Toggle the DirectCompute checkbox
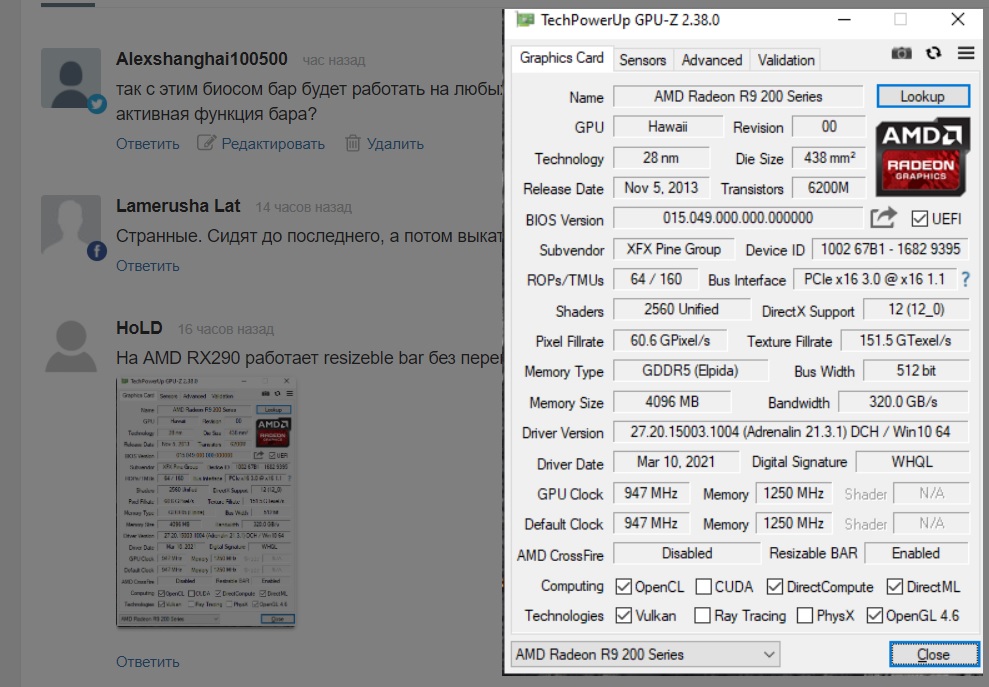 tap(775, 587)
